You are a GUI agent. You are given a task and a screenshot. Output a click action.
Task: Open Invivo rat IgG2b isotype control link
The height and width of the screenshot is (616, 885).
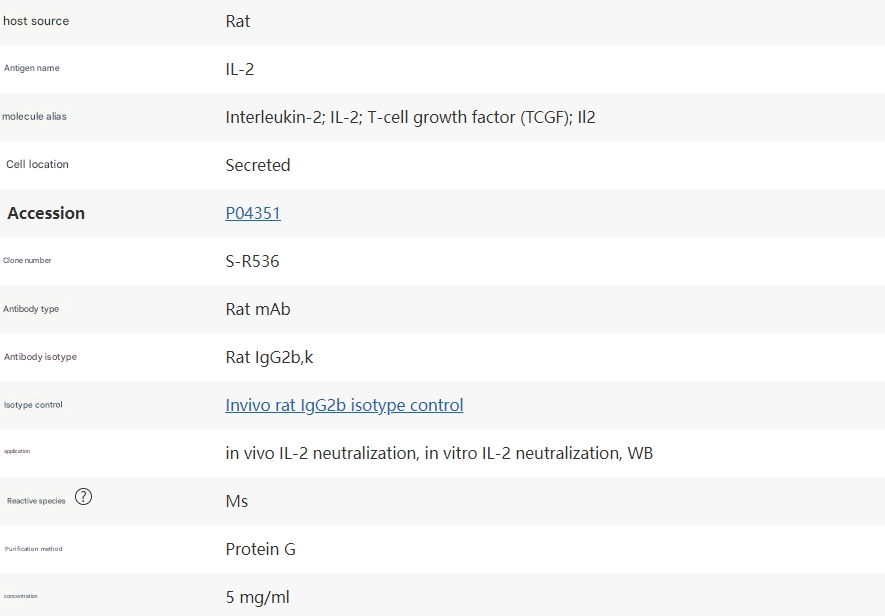[344, 405]
